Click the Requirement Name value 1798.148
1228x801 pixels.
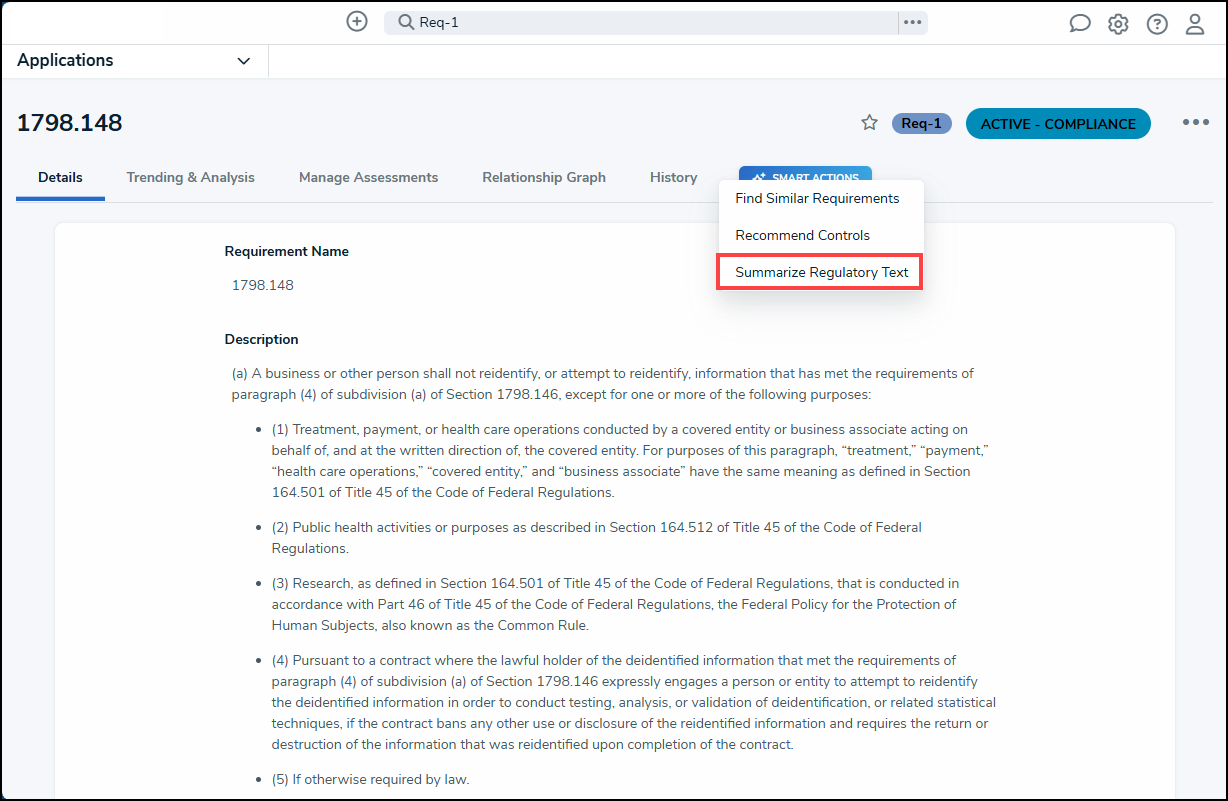click(x=263, y=285)
